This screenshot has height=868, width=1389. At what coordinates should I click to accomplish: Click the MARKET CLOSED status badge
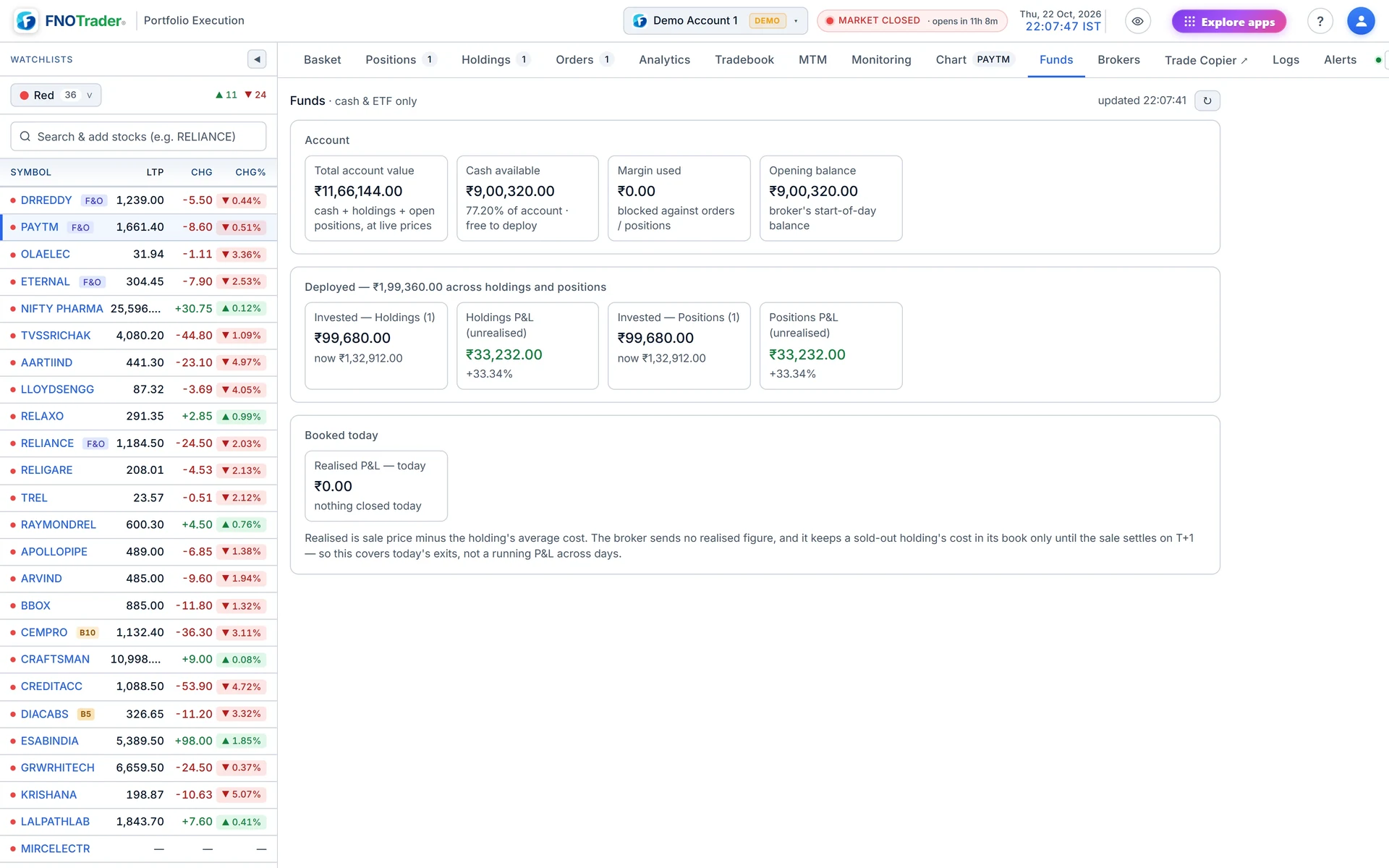[912, 21]
